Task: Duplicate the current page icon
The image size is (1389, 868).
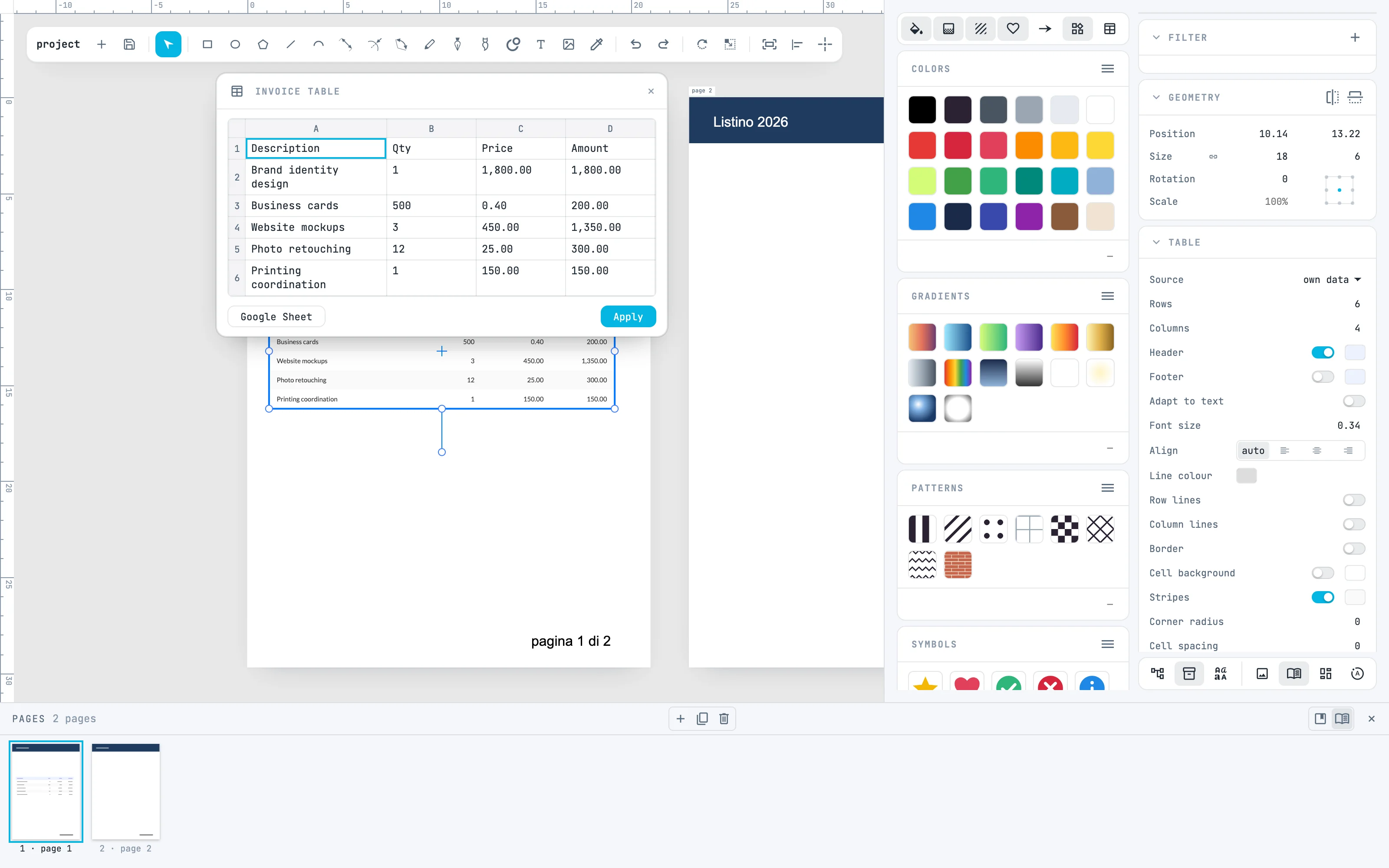Action: click(x=702, y=718)
